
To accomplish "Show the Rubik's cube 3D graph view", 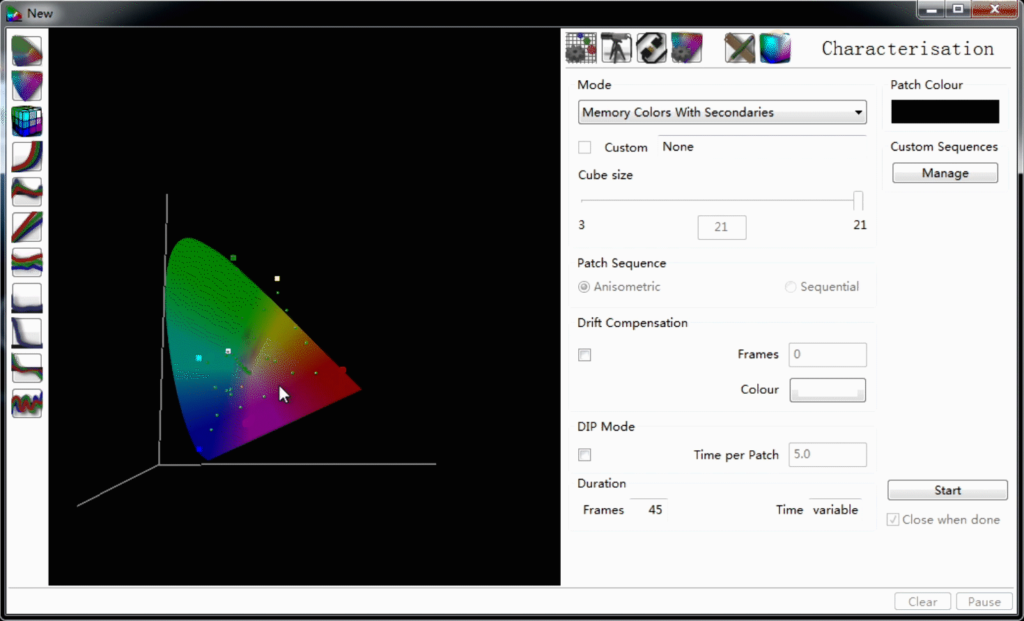I will [x=27, y=121].
